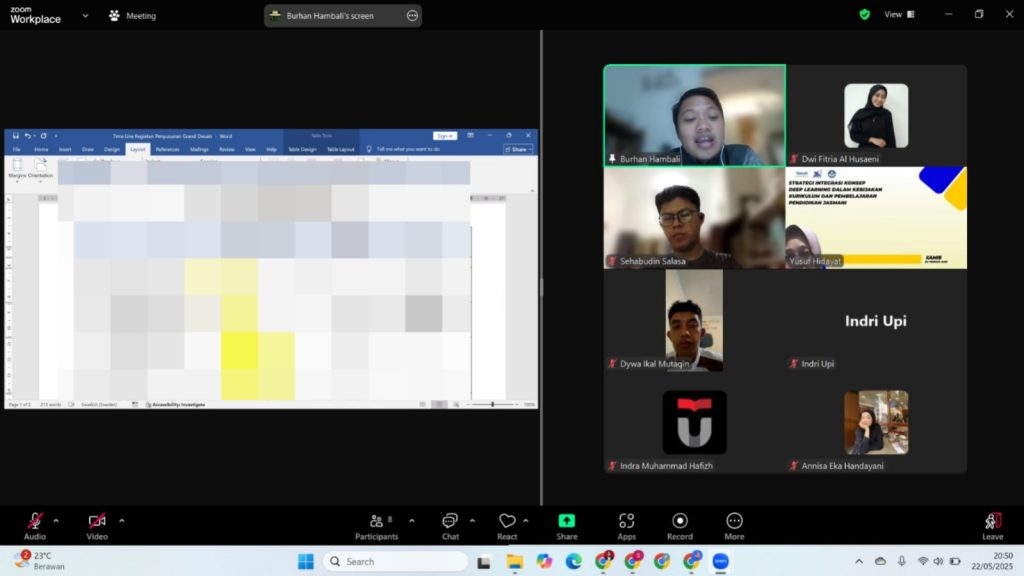Start recording the meeting
Screen dimensions: 1024x576
coord(680,525)
